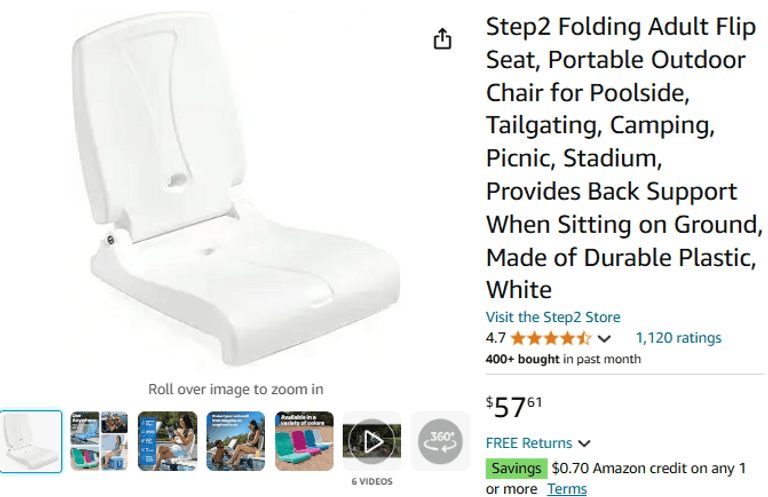Screen dimensions: 768x497
Task: Click the share icon above the product image
Action: coord(442,39)
